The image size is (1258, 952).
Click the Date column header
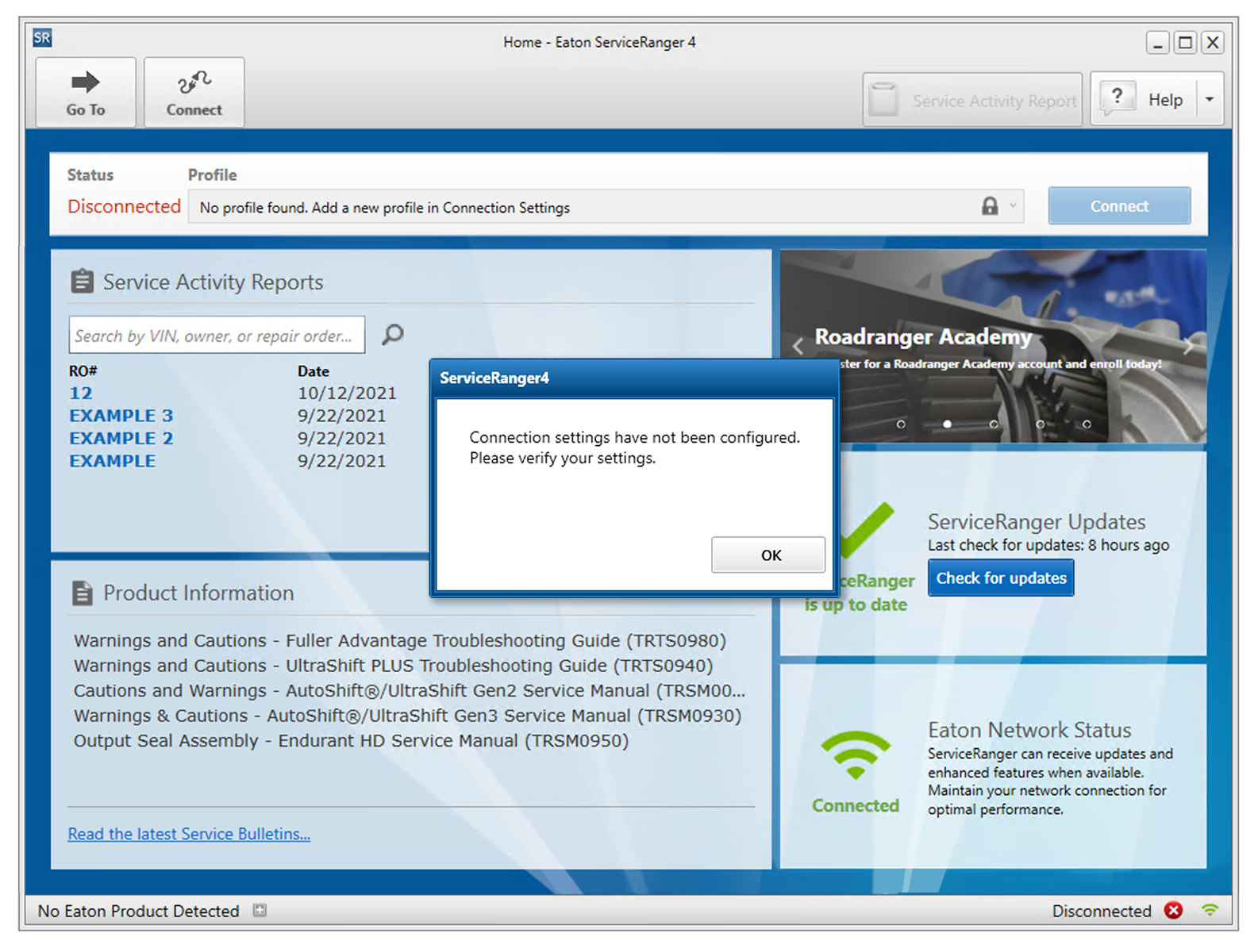313,370
